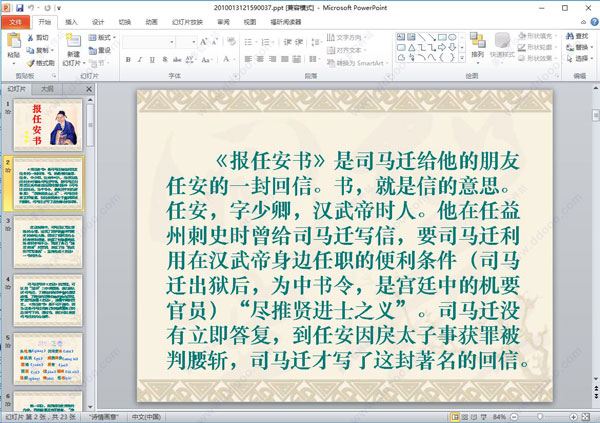Click the Clear Formatting eraser icon
The width and height of the screenshot is (600, 423).
231,41
